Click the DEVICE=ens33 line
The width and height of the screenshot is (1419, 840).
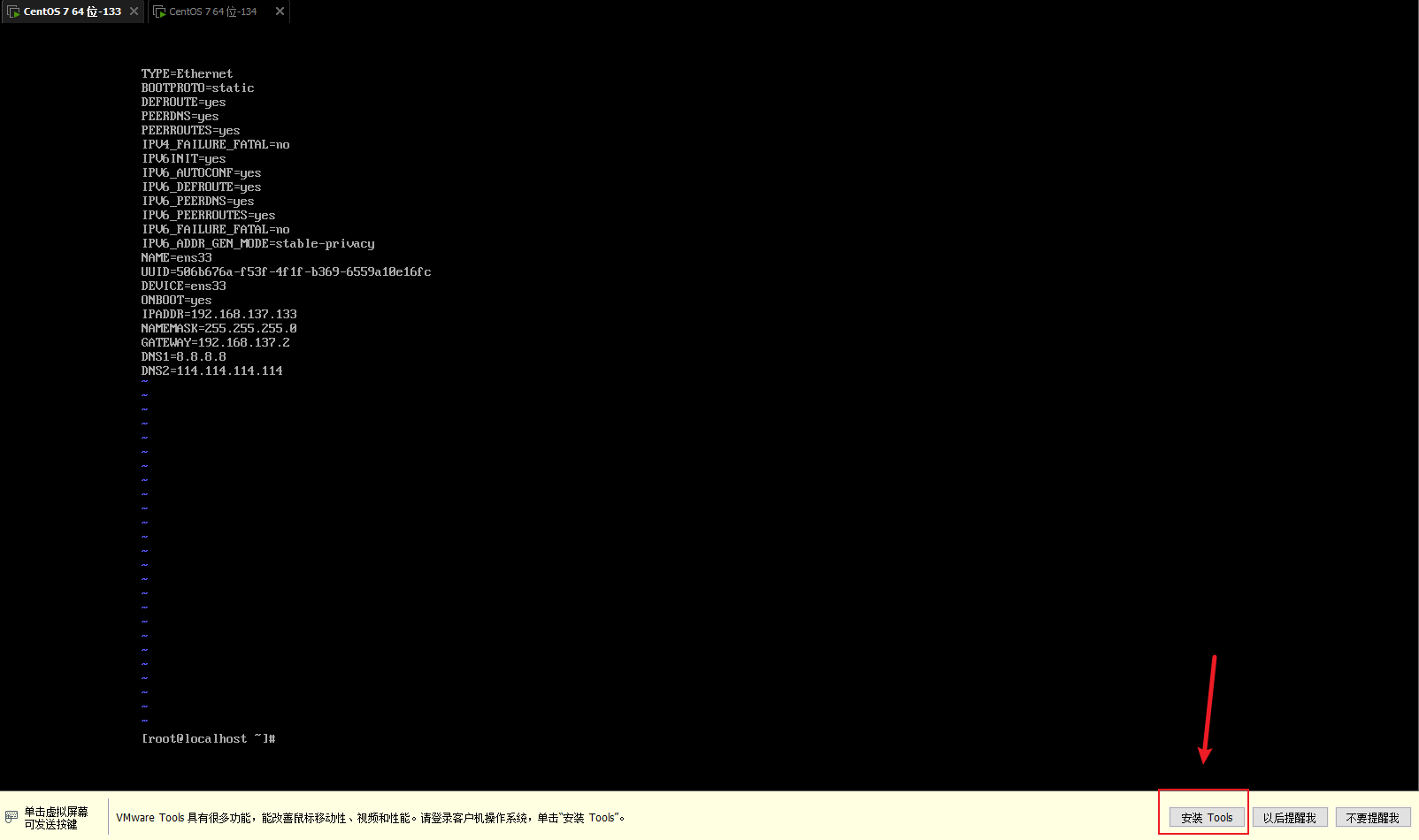pos(183,286)
